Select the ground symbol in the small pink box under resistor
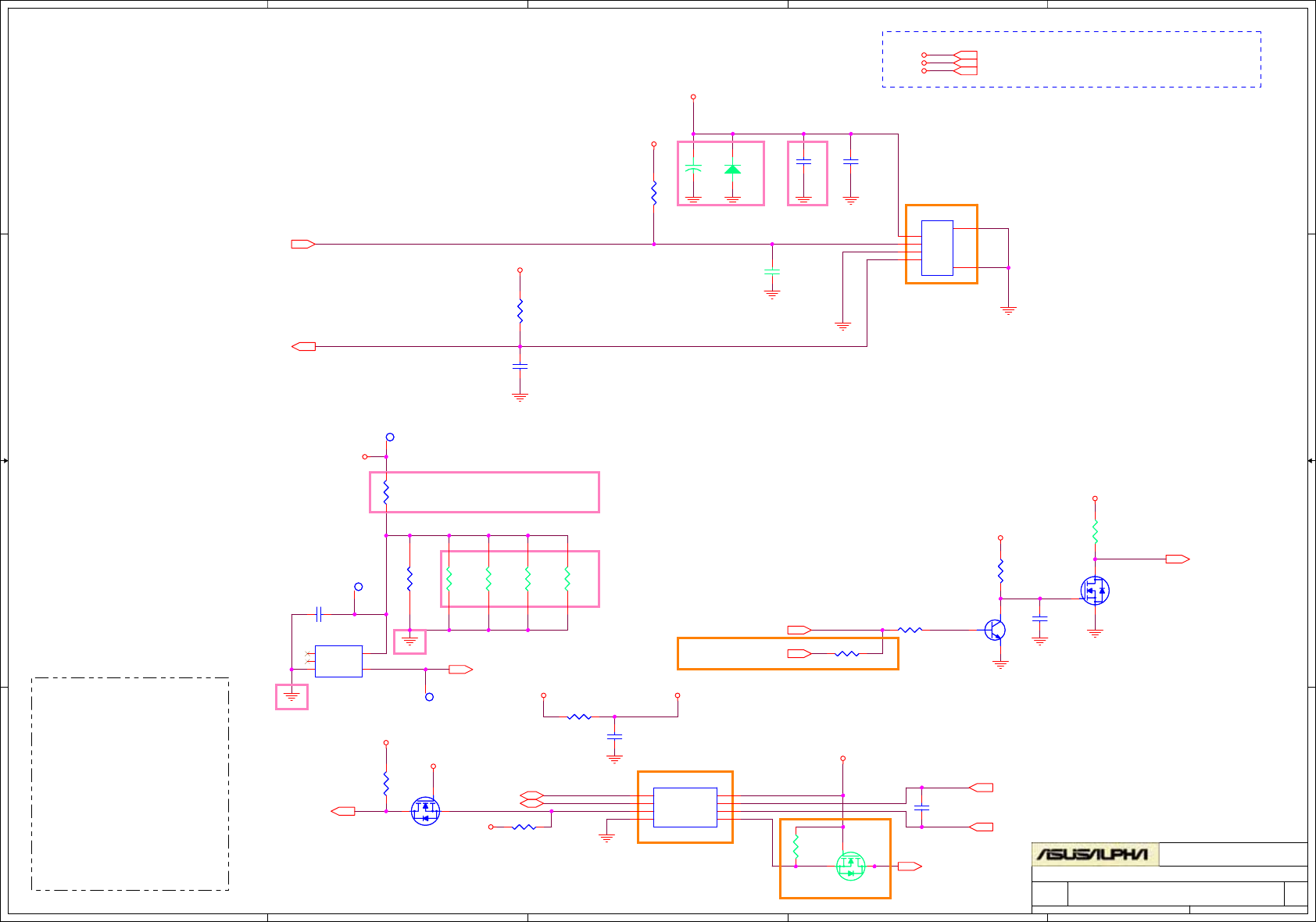1316x922 pixels. (x=409, y=641)
